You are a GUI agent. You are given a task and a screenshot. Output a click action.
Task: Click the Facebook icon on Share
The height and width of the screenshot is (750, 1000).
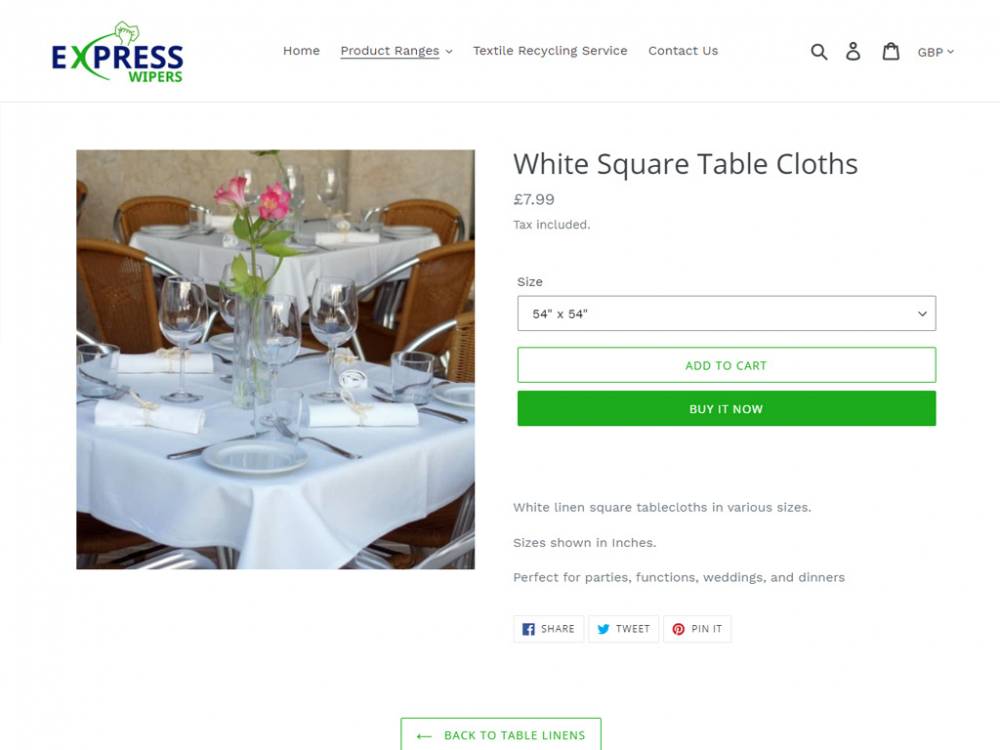528,629
